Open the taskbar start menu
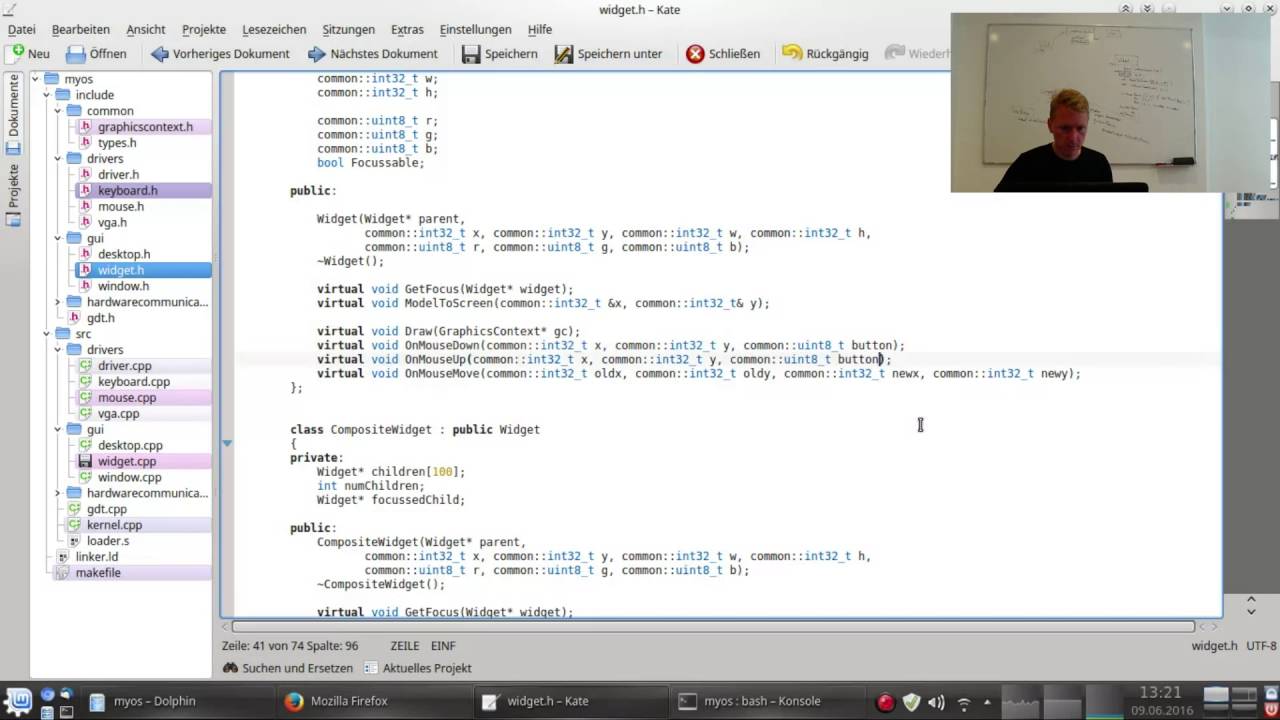1280x720 pixels. tap(18, 700)
